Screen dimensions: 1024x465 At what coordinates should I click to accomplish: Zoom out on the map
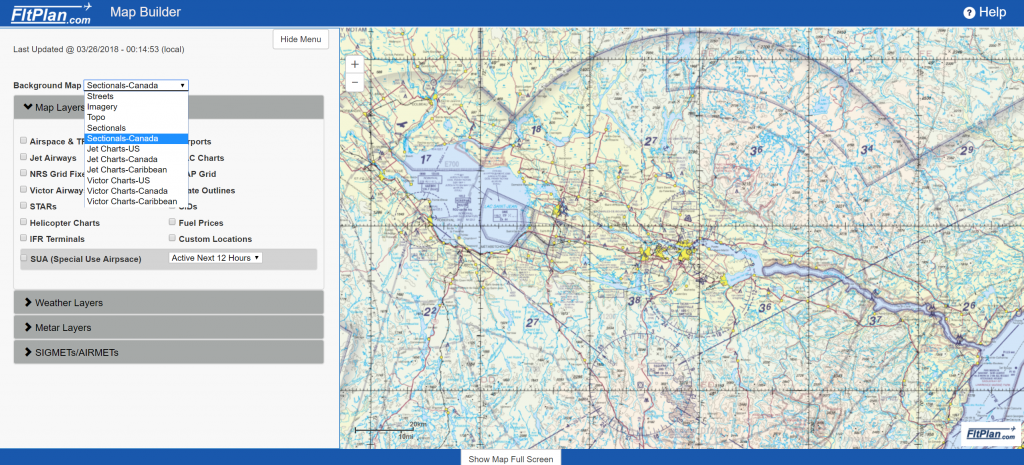354,82
